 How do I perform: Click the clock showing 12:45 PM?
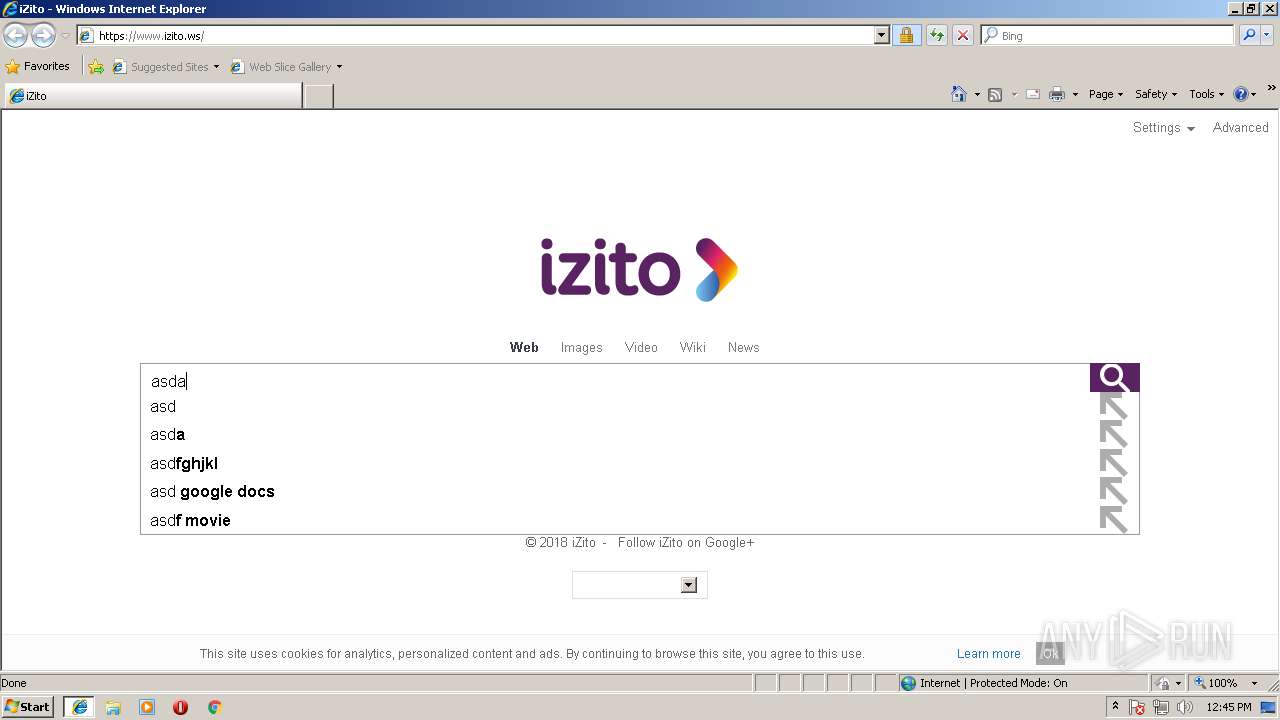[x=1229, y=707]
